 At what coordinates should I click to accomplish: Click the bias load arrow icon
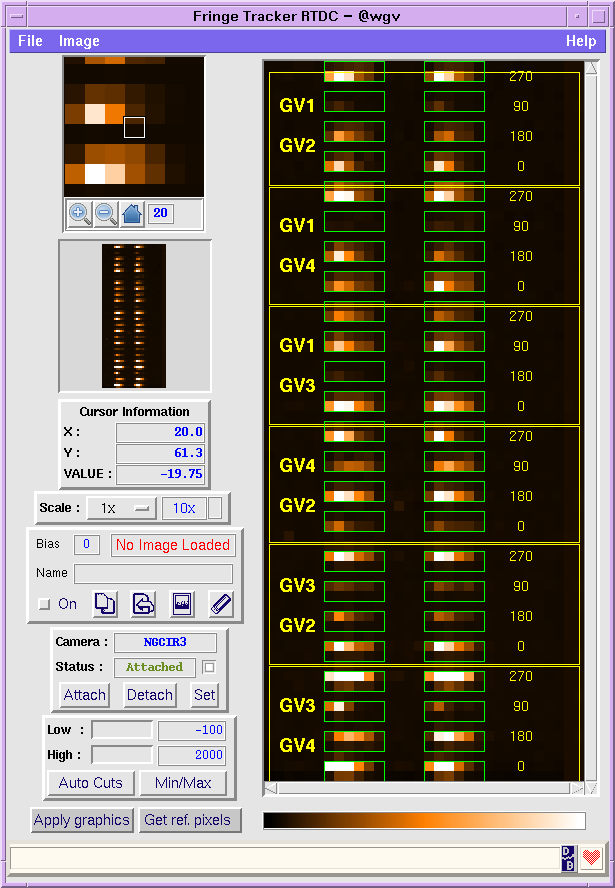tap(144, 603)
